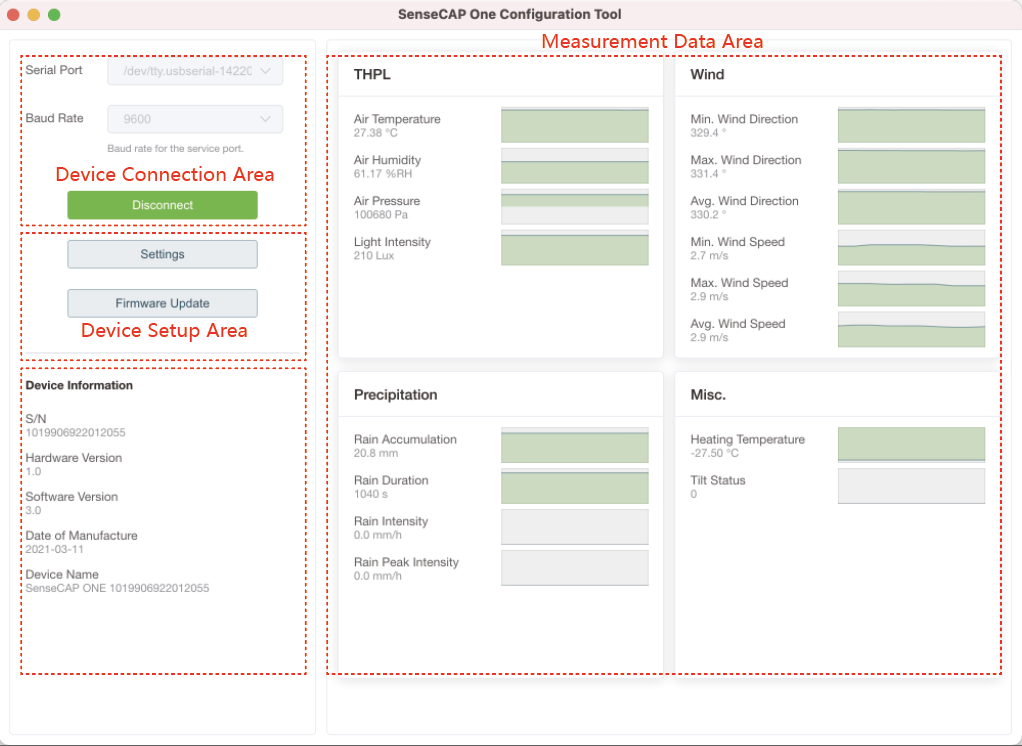
Task: Click Hardware Version value 1.0
Action: [x=33, y=472]
